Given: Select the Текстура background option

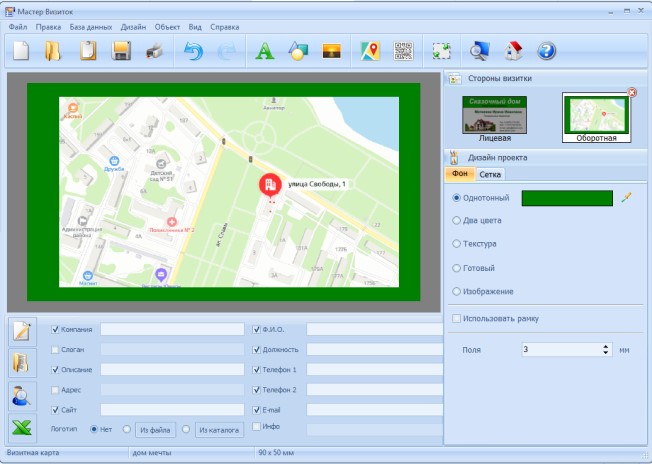Looking at the screenshot, I should 457,244.
